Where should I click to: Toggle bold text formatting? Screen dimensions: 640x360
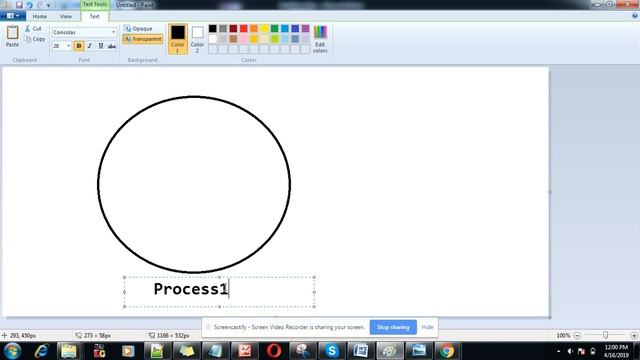pos(79,46)
